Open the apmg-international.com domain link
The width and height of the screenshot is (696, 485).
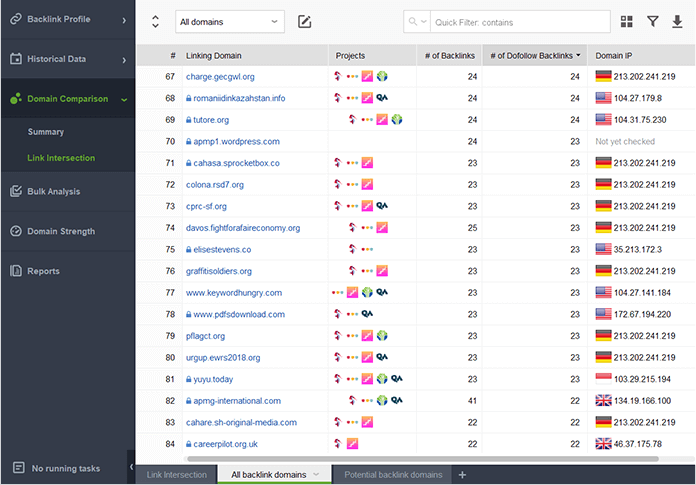point(233,400)
